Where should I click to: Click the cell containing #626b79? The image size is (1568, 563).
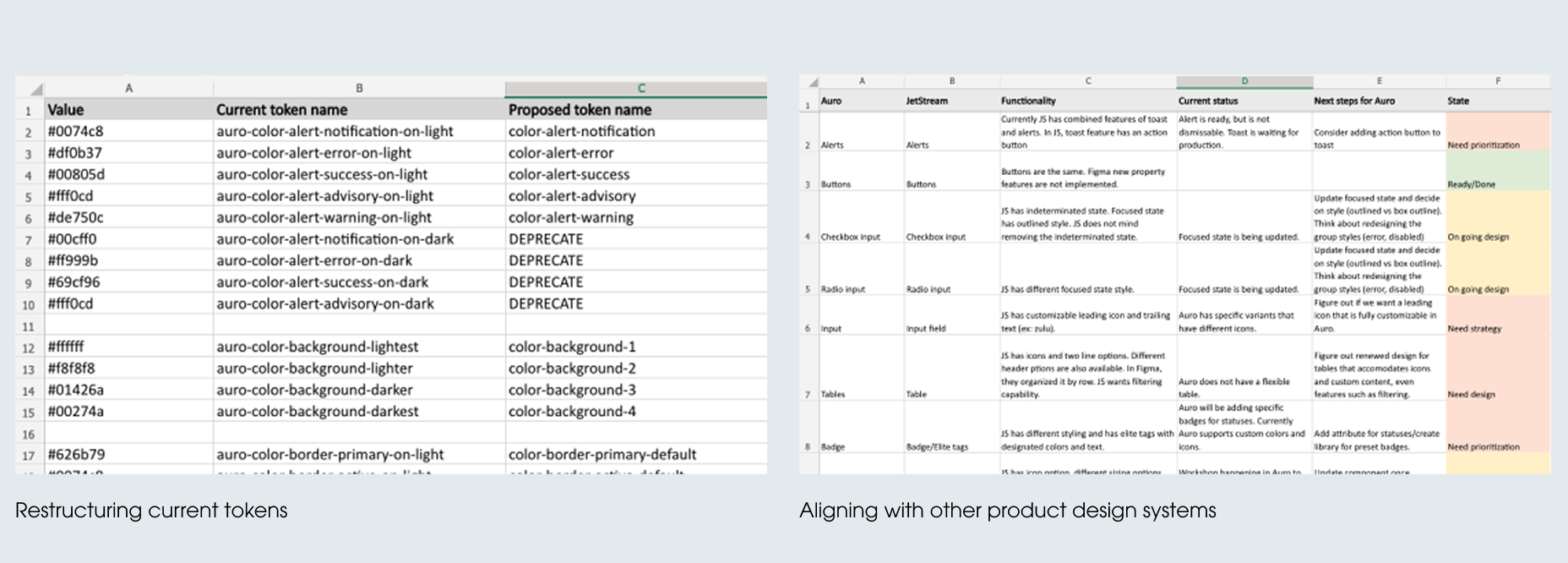128,454
